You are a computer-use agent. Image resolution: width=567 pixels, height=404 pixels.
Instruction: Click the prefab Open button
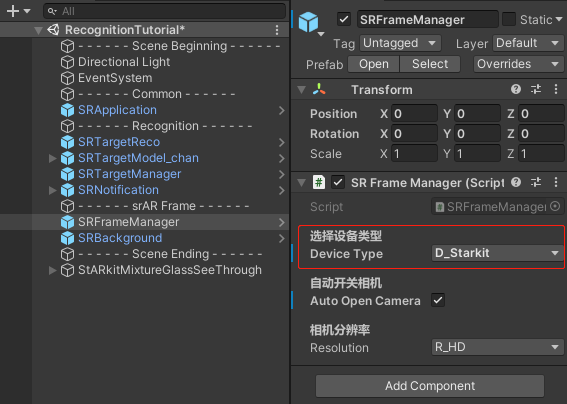pyautogui.click(x=374, y=64)
